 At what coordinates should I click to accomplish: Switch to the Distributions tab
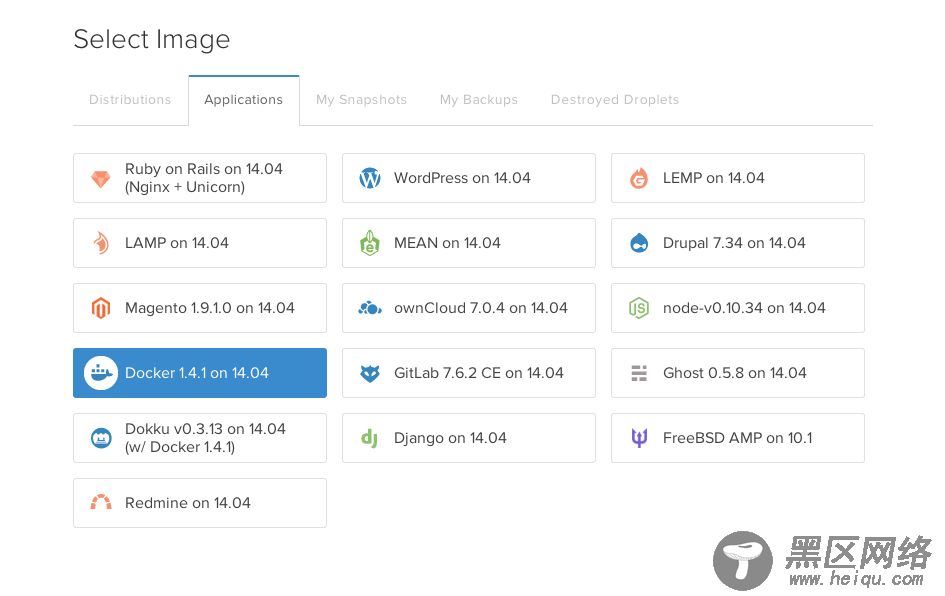[x=130, y=100]
